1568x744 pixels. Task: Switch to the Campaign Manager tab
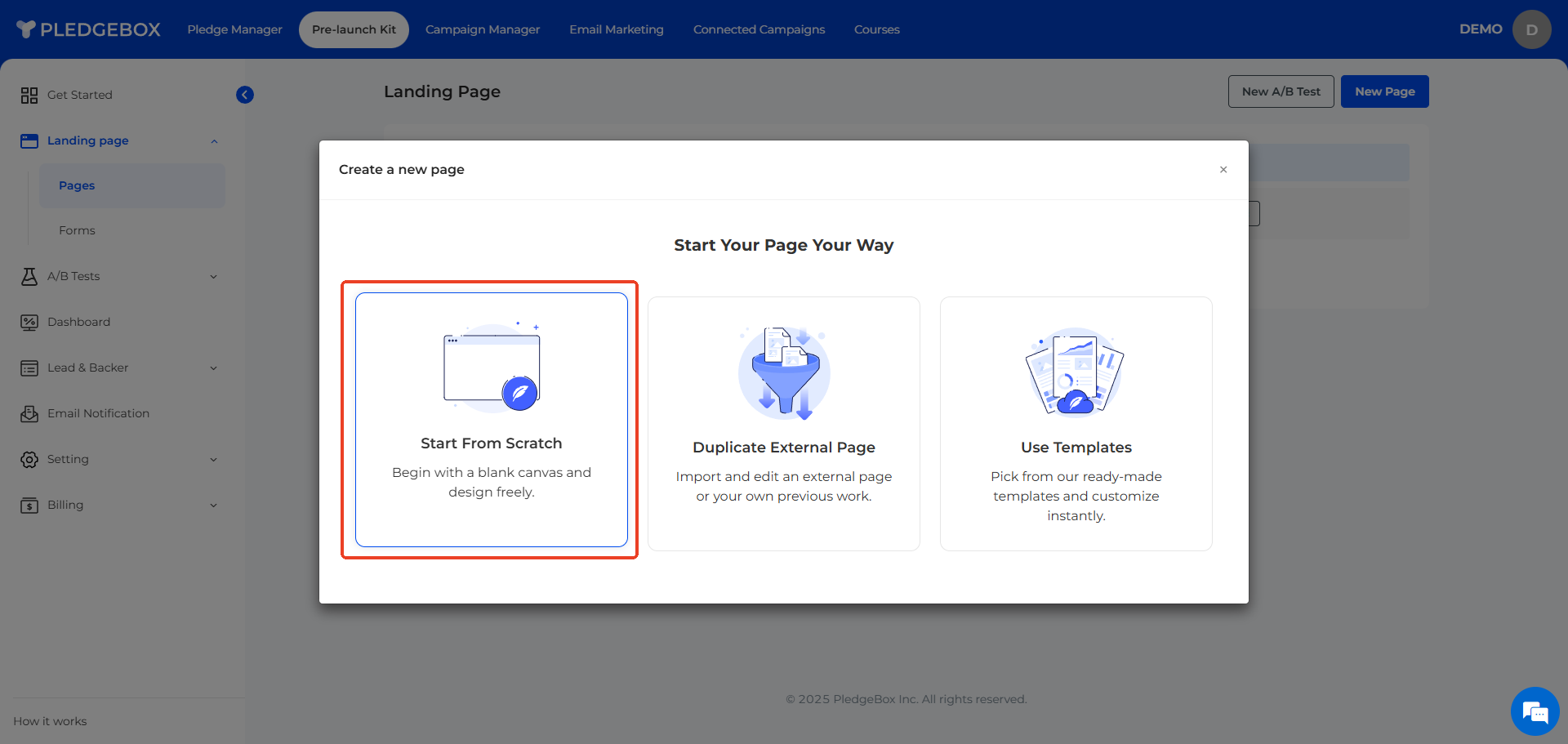[x=482, y=29]
